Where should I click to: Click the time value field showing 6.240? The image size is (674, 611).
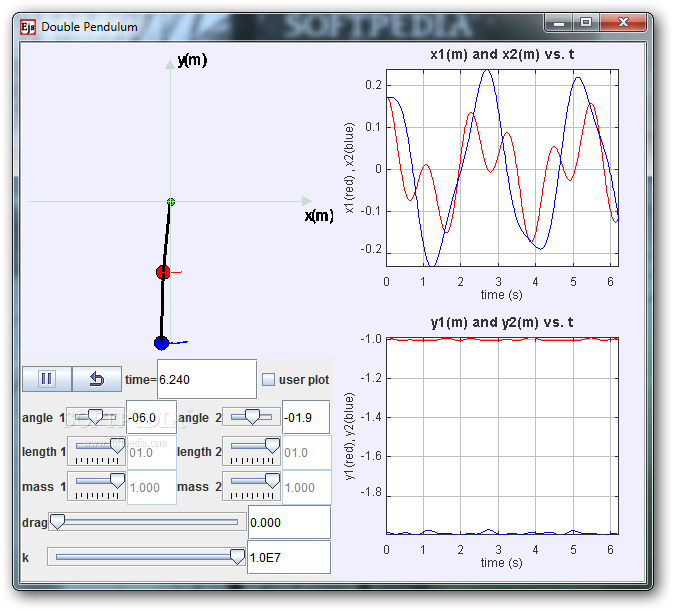[x=207, y=379]
